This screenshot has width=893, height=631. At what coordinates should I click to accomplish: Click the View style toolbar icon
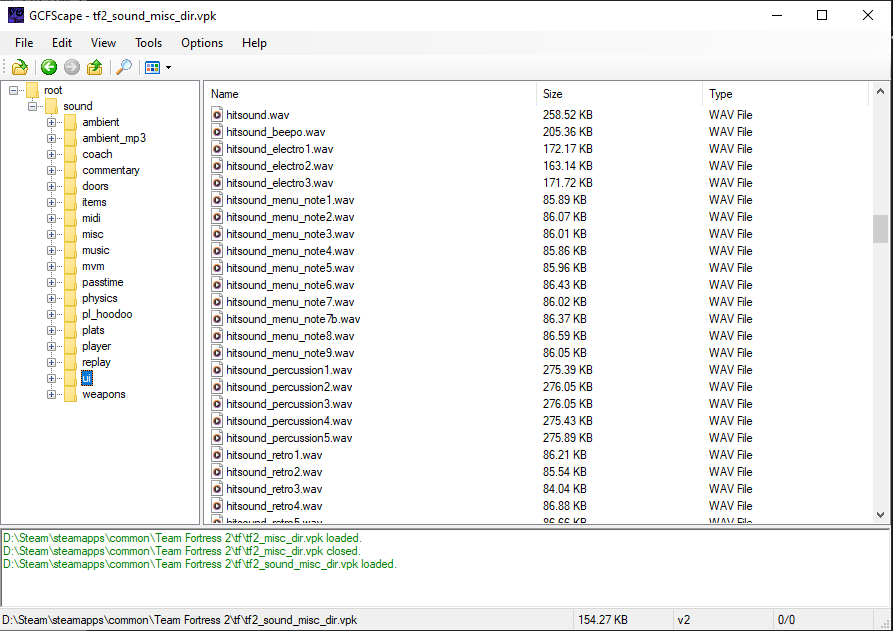[152, 68]
